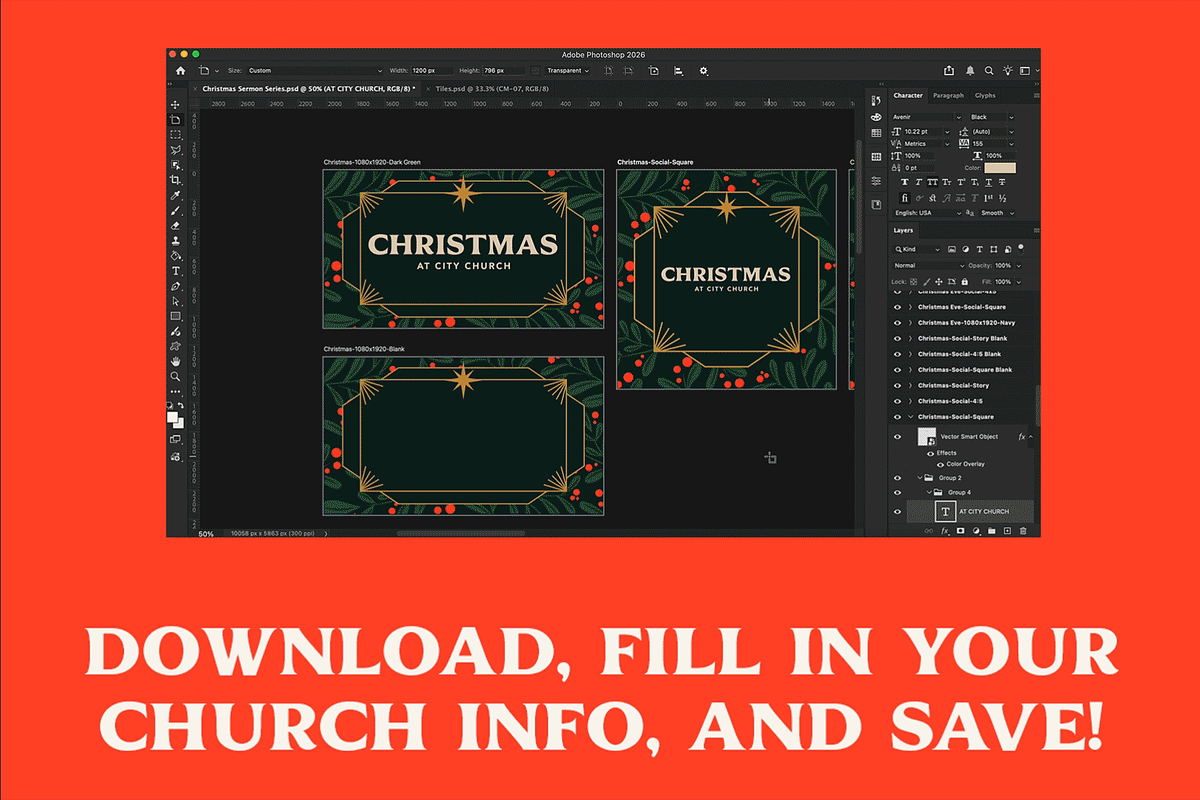Select the Clone Stamp tool
Viewport: 1200px width, 800px height.
tap(176, 241)
